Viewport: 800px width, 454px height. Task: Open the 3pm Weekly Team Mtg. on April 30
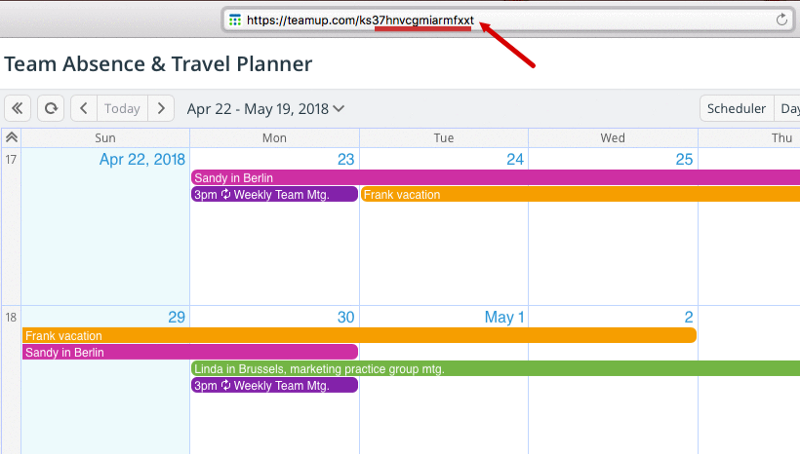[x=274, y=385]
